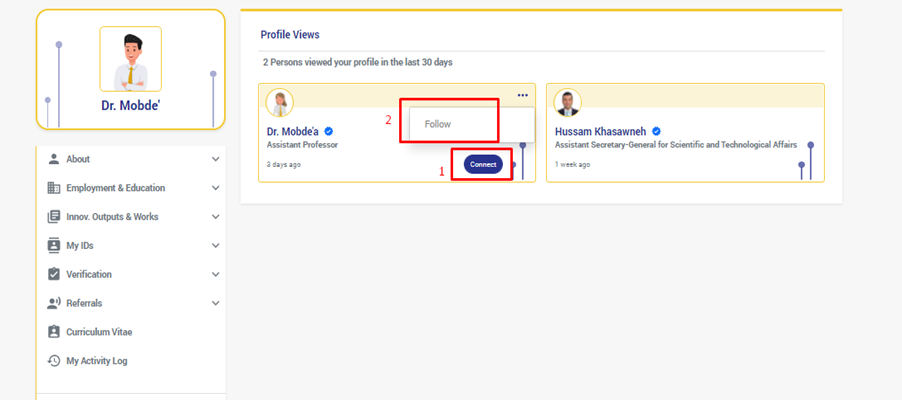Click the My Activity Log history icon

coord(54,361)
